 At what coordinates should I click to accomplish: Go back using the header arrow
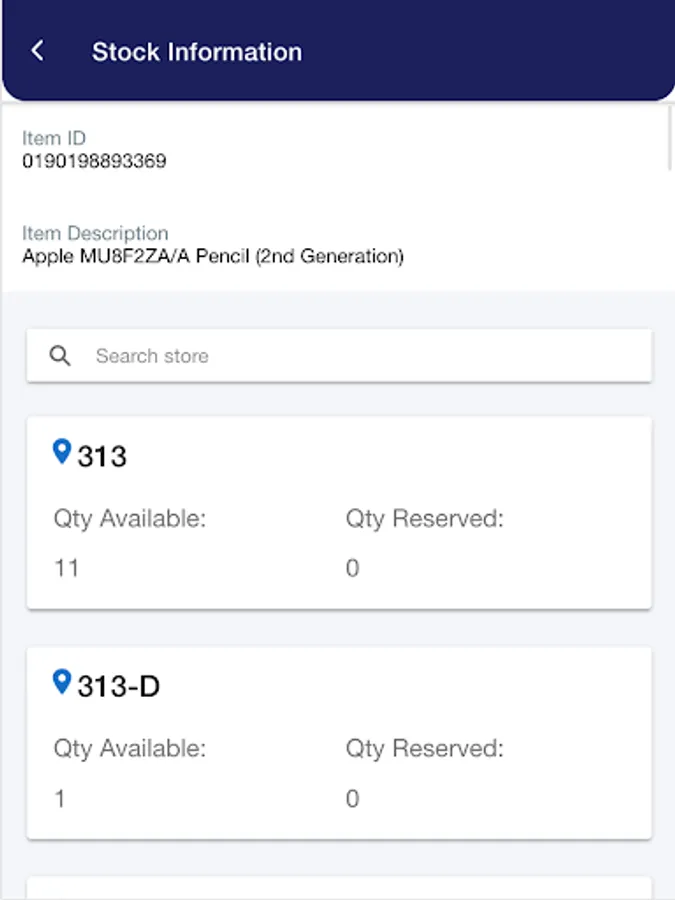coord(38,51)
